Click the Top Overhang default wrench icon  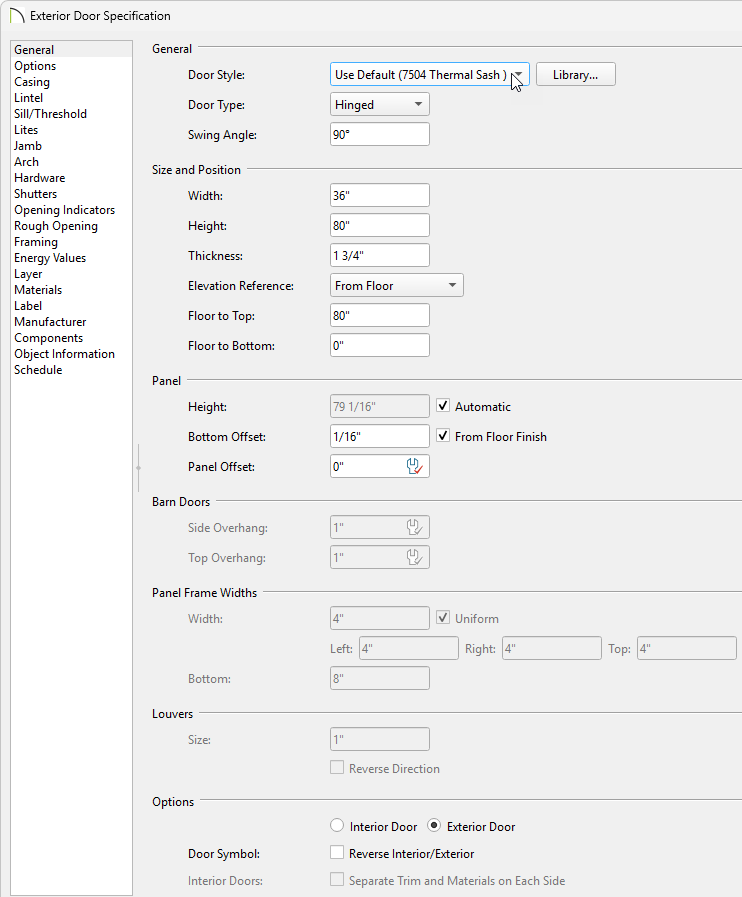415,557
